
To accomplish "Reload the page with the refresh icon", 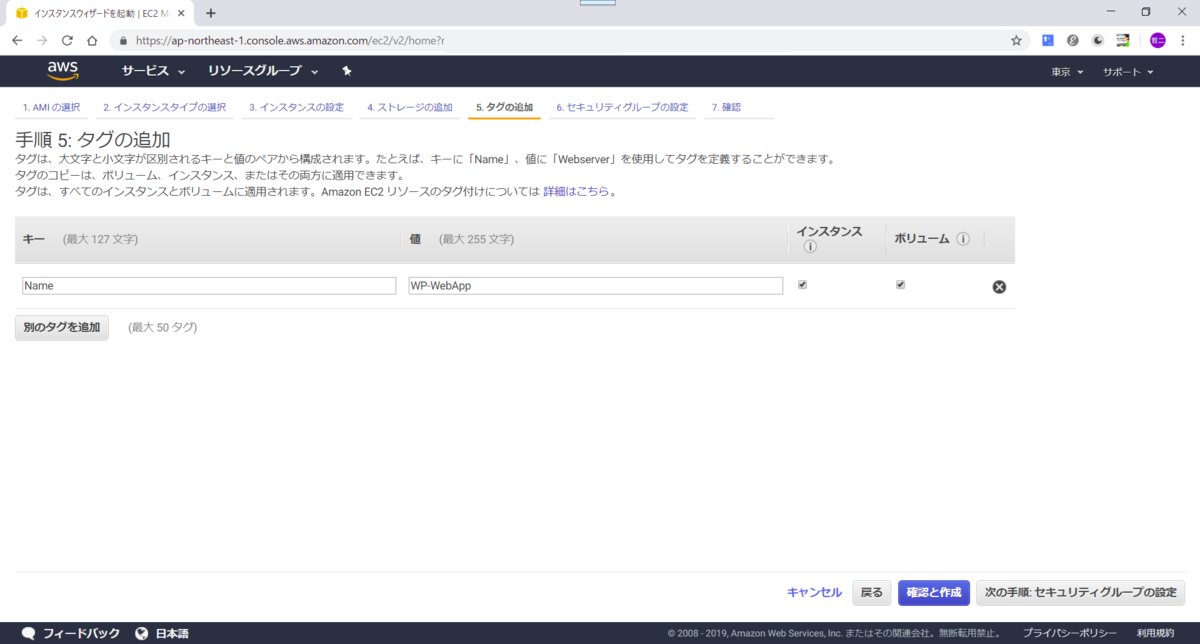I will coord(66,40).
